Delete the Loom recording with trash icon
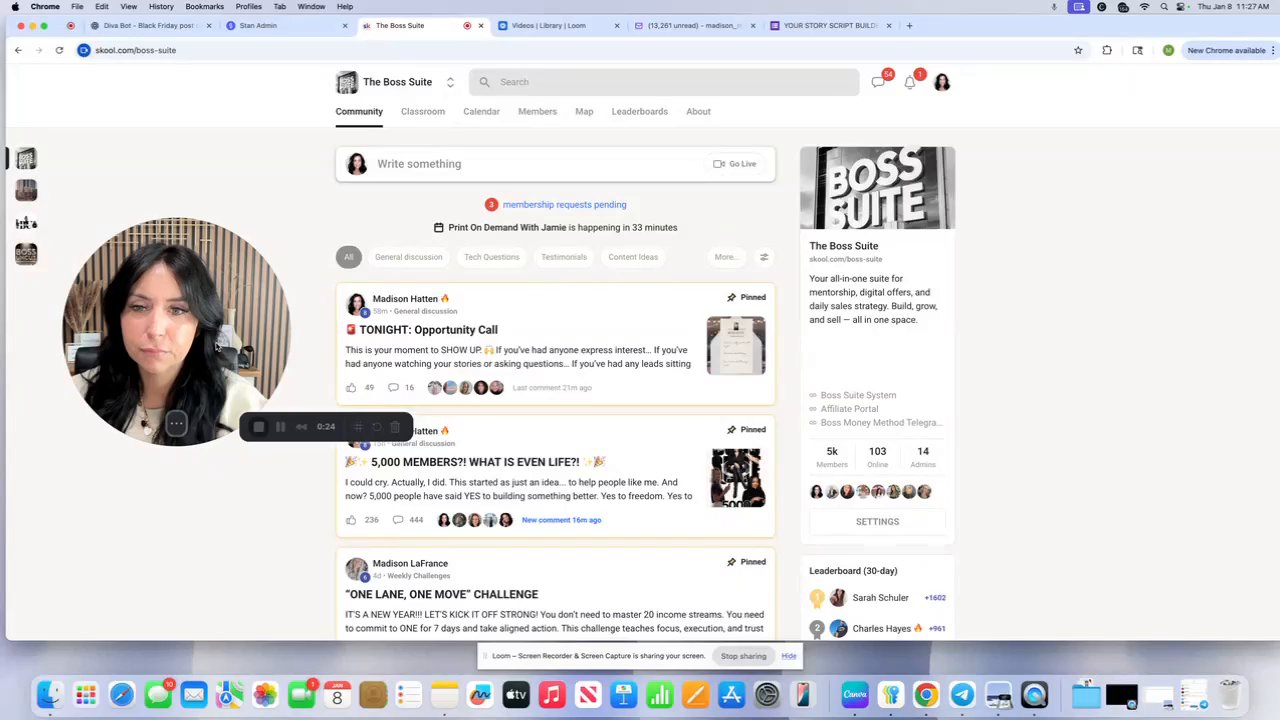This screenshot has width=1280, height=720. point(395,427)
